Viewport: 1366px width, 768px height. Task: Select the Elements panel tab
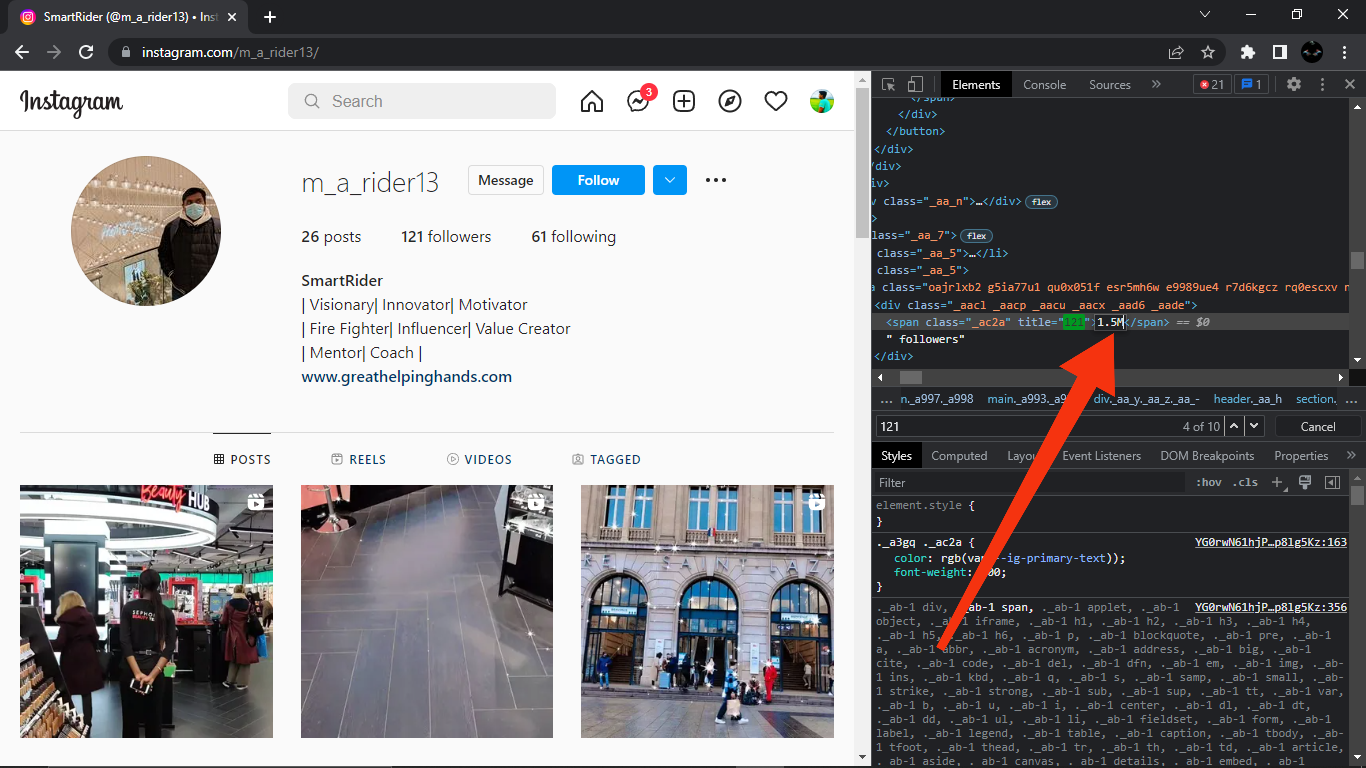(976, 85)
